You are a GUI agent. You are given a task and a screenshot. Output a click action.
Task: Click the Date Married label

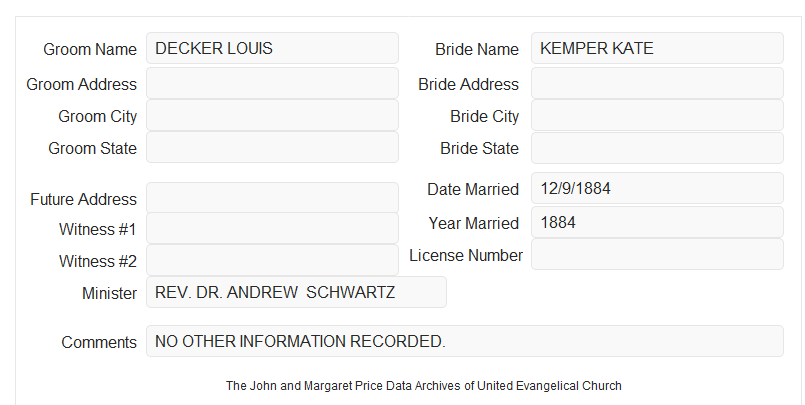tap(473, 189)
